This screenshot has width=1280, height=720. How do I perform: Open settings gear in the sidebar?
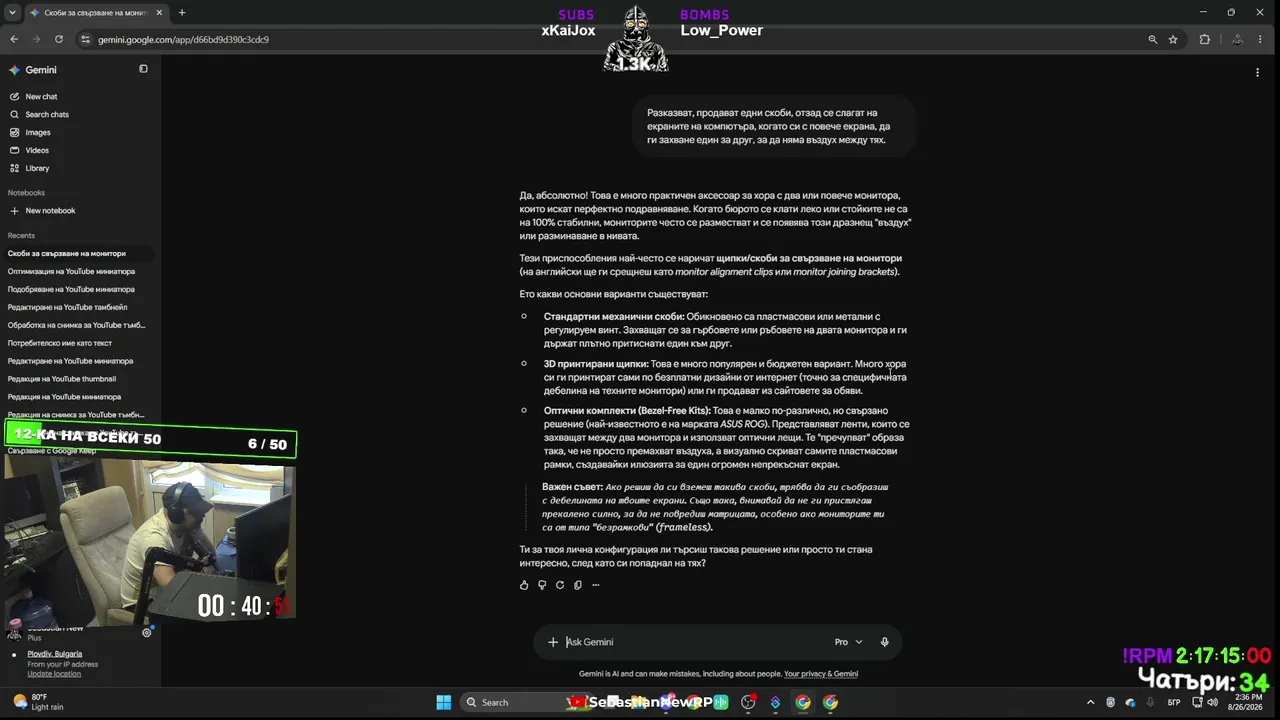pos(147,632)
